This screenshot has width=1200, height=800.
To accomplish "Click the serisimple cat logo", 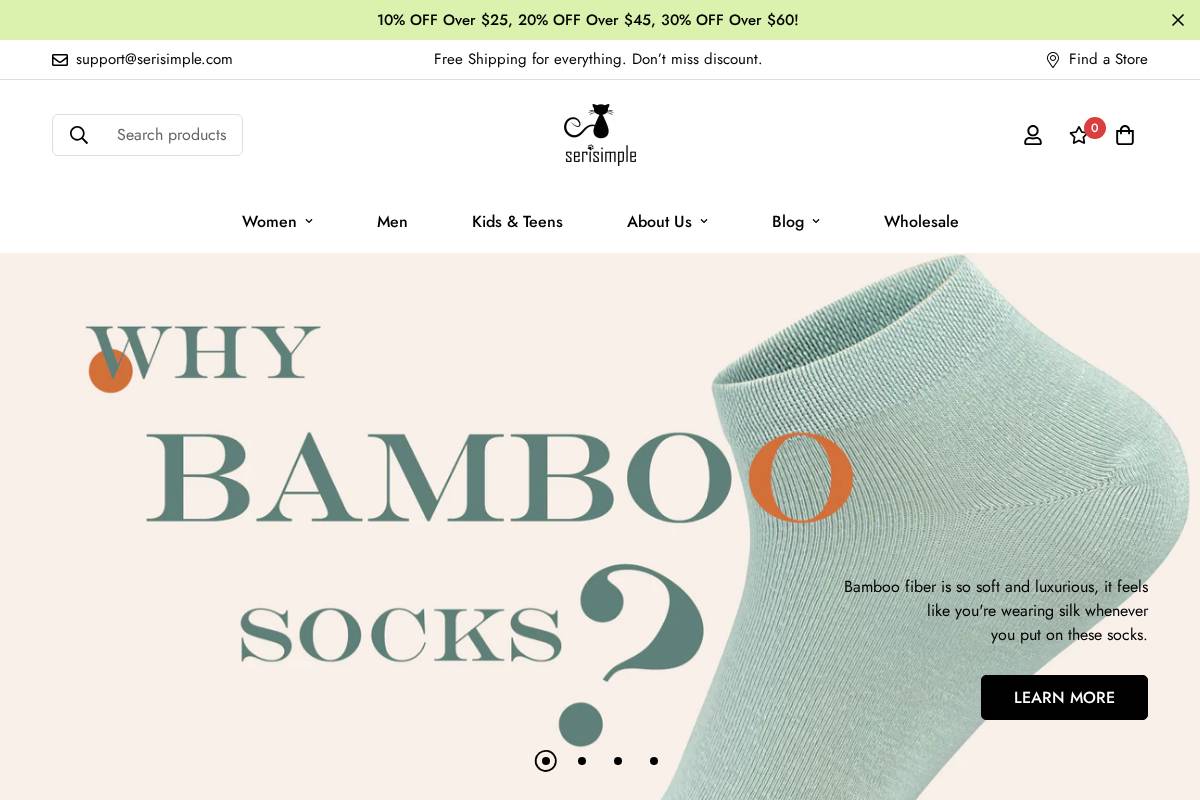I will click(x=600, y=135).
